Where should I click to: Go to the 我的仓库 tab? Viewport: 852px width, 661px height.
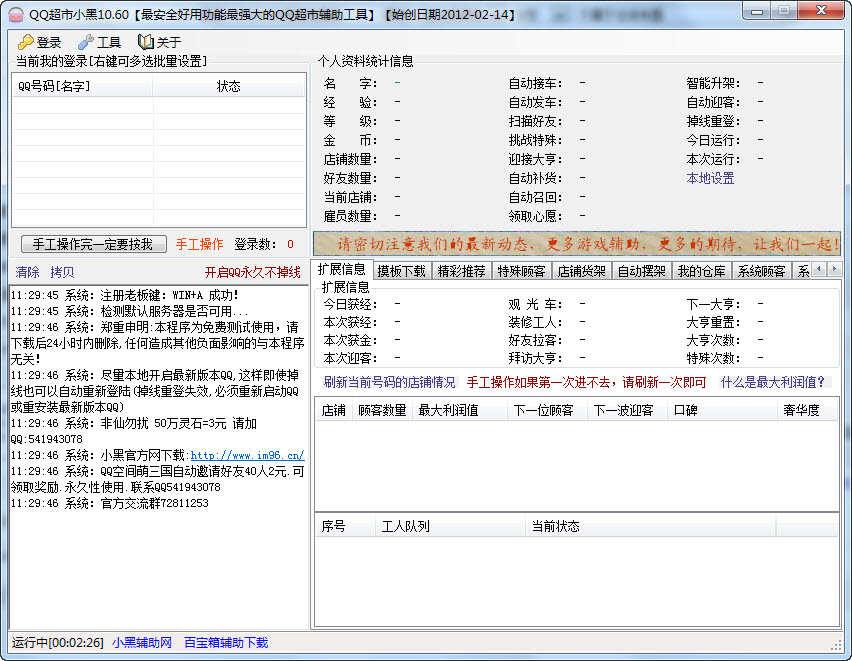[701, 271]
